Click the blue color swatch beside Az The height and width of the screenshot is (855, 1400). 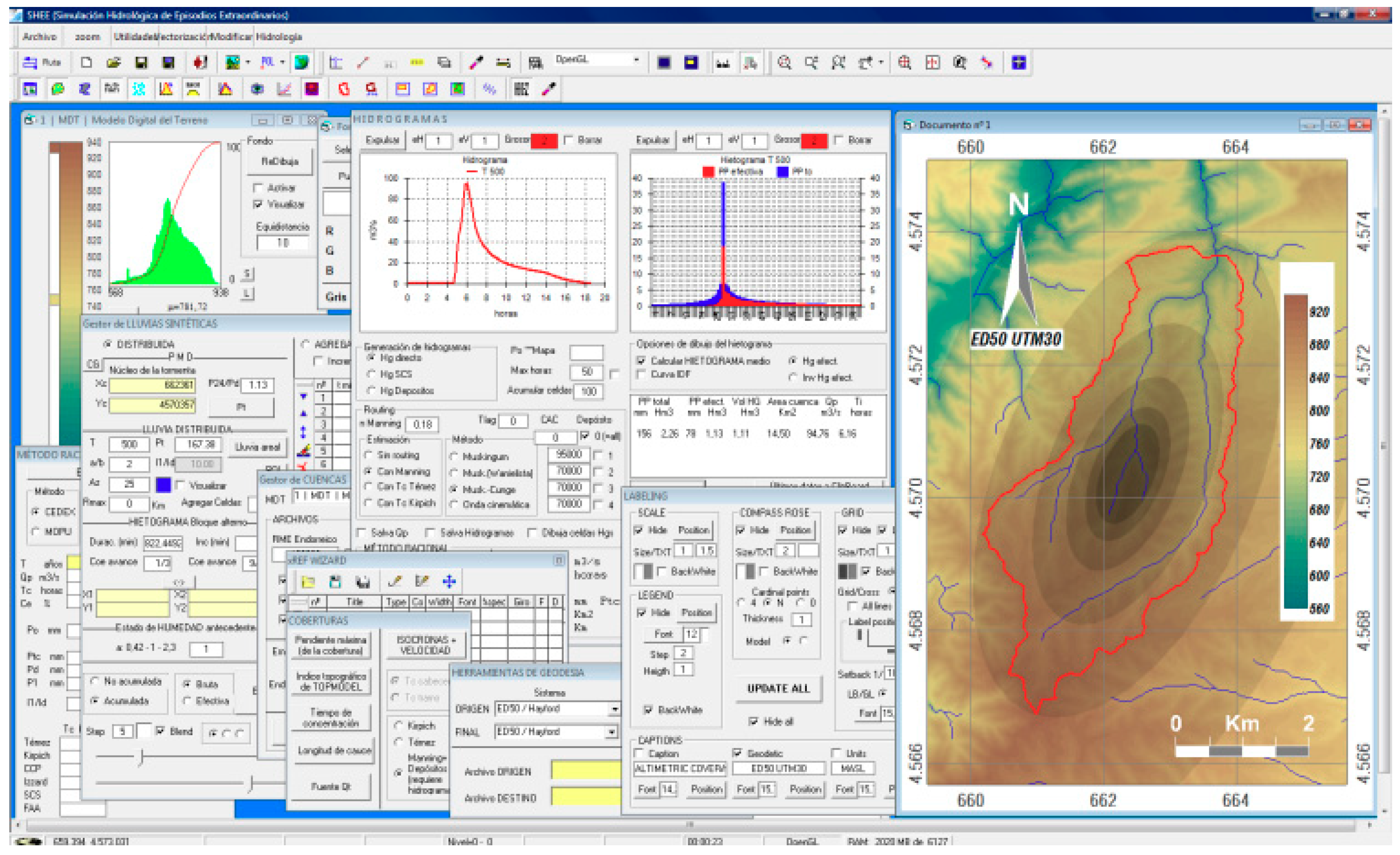(163, 485)
